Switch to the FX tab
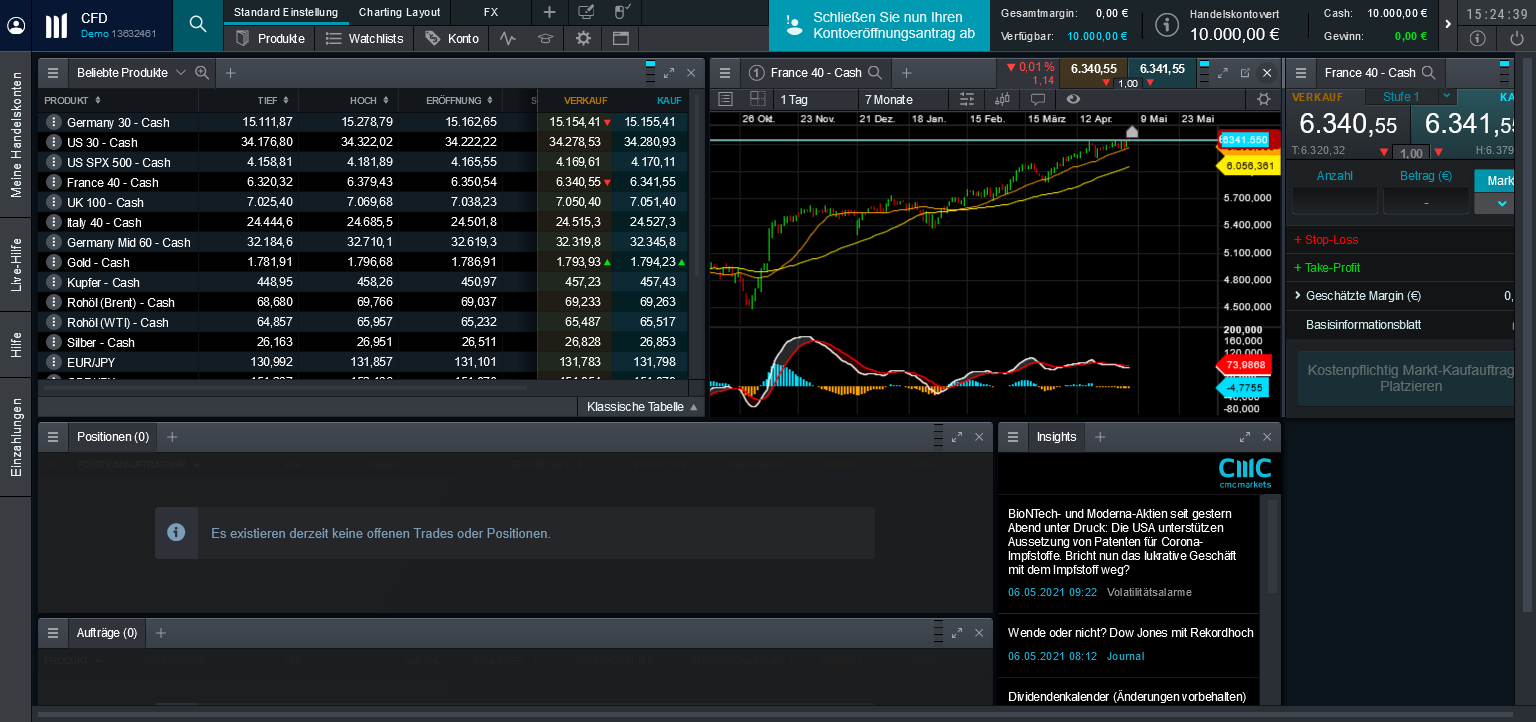Image resolution: width=1536 pixels, height=722 pixels. (x=489, y=12)
